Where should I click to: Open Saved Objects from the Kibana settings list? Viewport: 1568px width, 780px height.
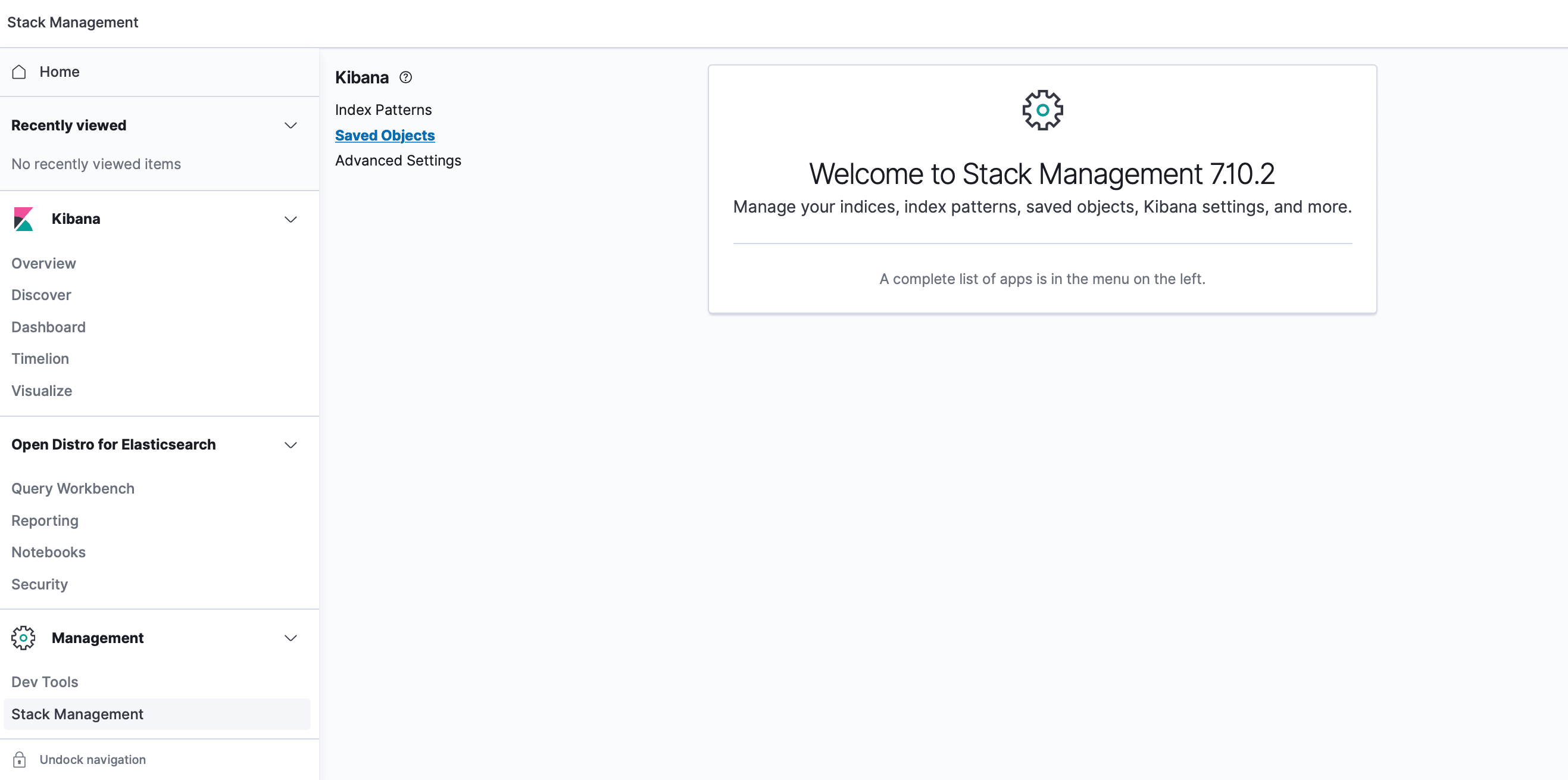(385, 135)
